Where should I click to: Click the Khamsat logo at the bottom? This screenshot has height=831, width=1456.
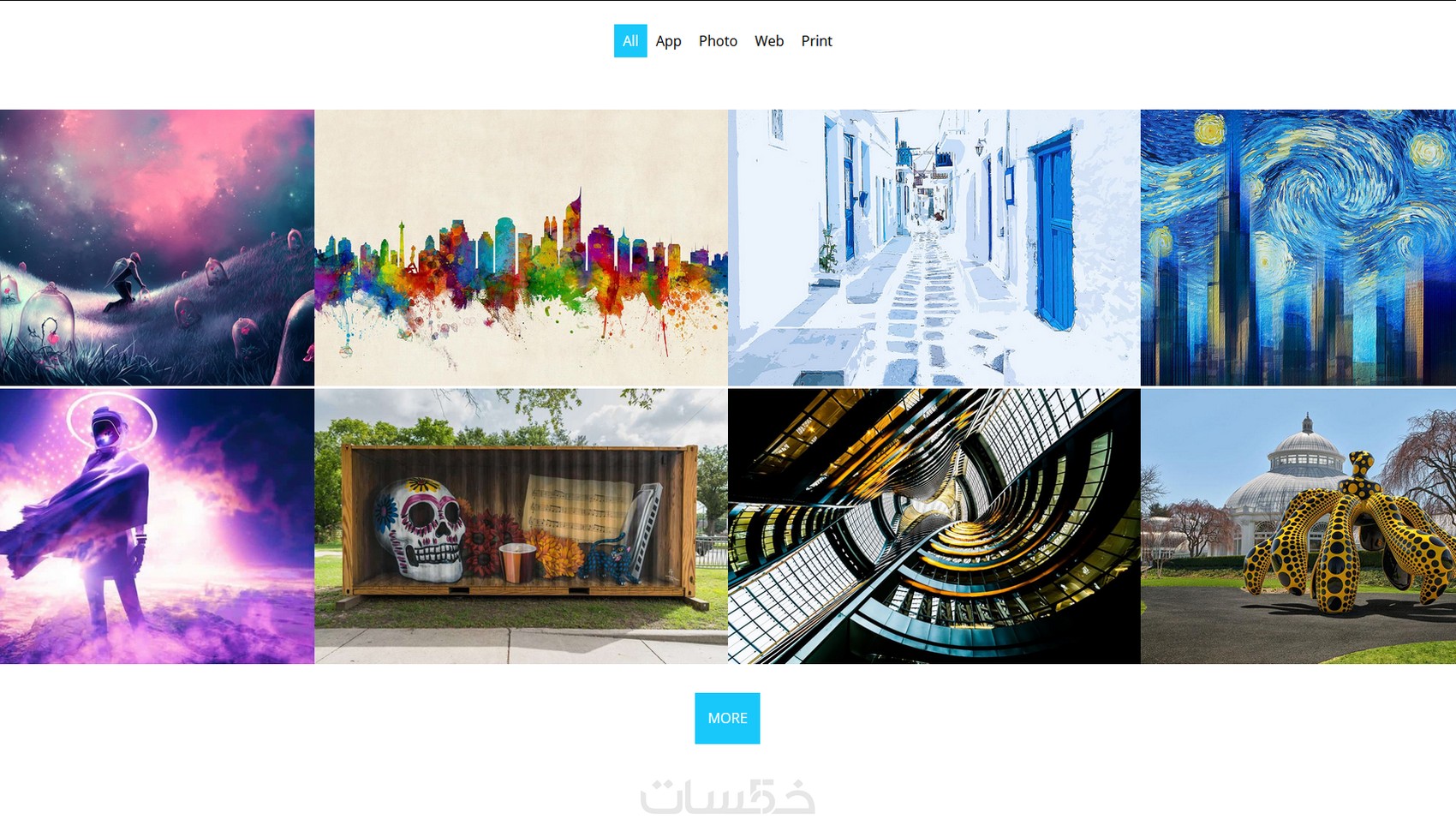point(728,796)
